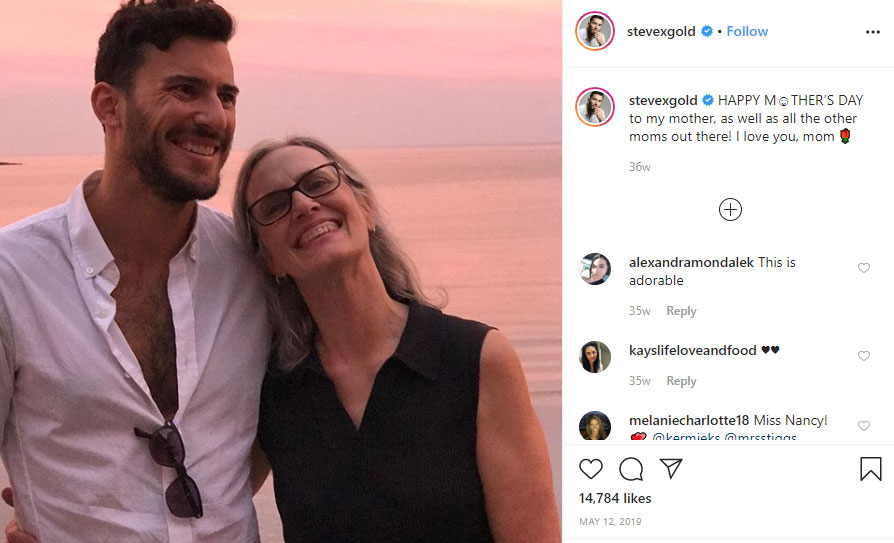The width and height of the screenshot is (894, 543).
Task: Open the comment bubble icon
Action: pos(631,469)
